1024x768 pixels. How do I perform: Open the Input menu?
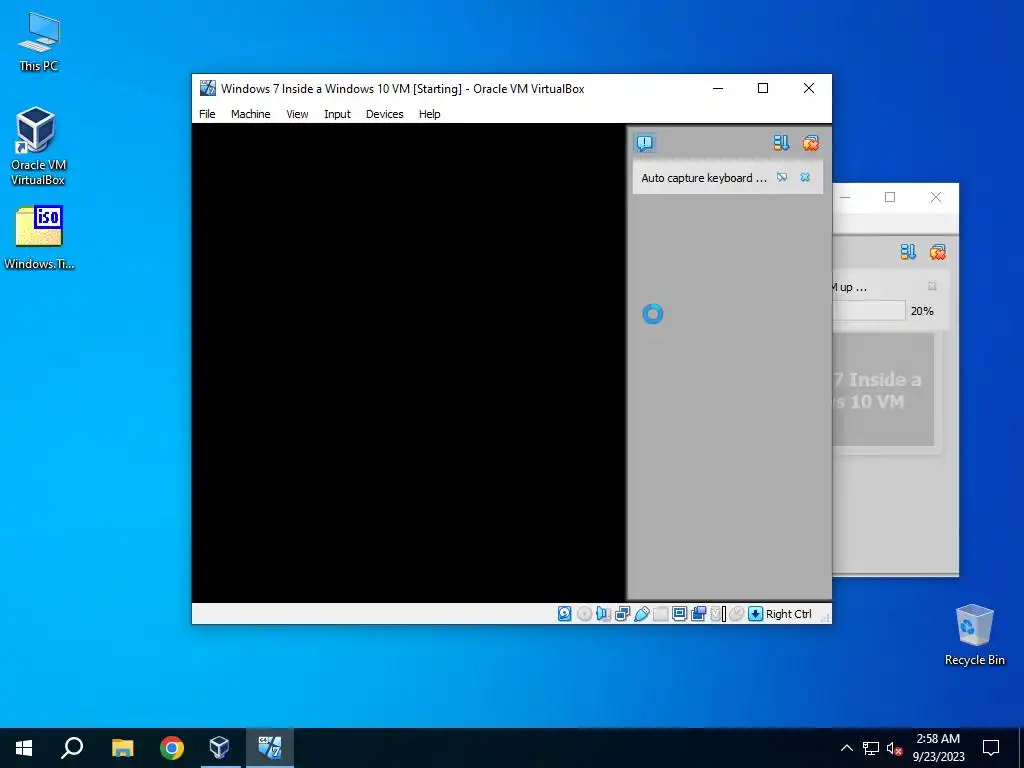[x=337, y=114]
